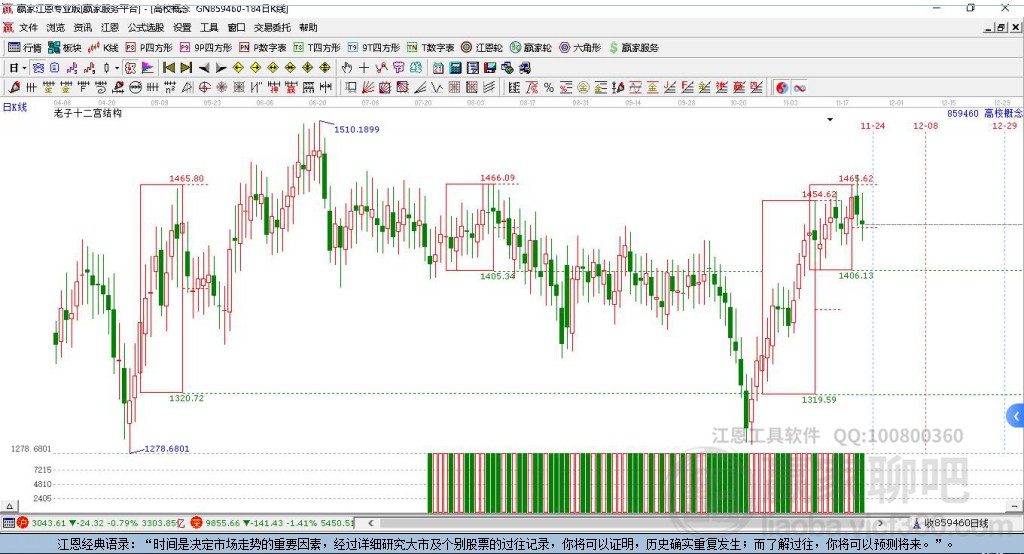
Task: Select the red Gann fan lines tool
Action: 368,88
